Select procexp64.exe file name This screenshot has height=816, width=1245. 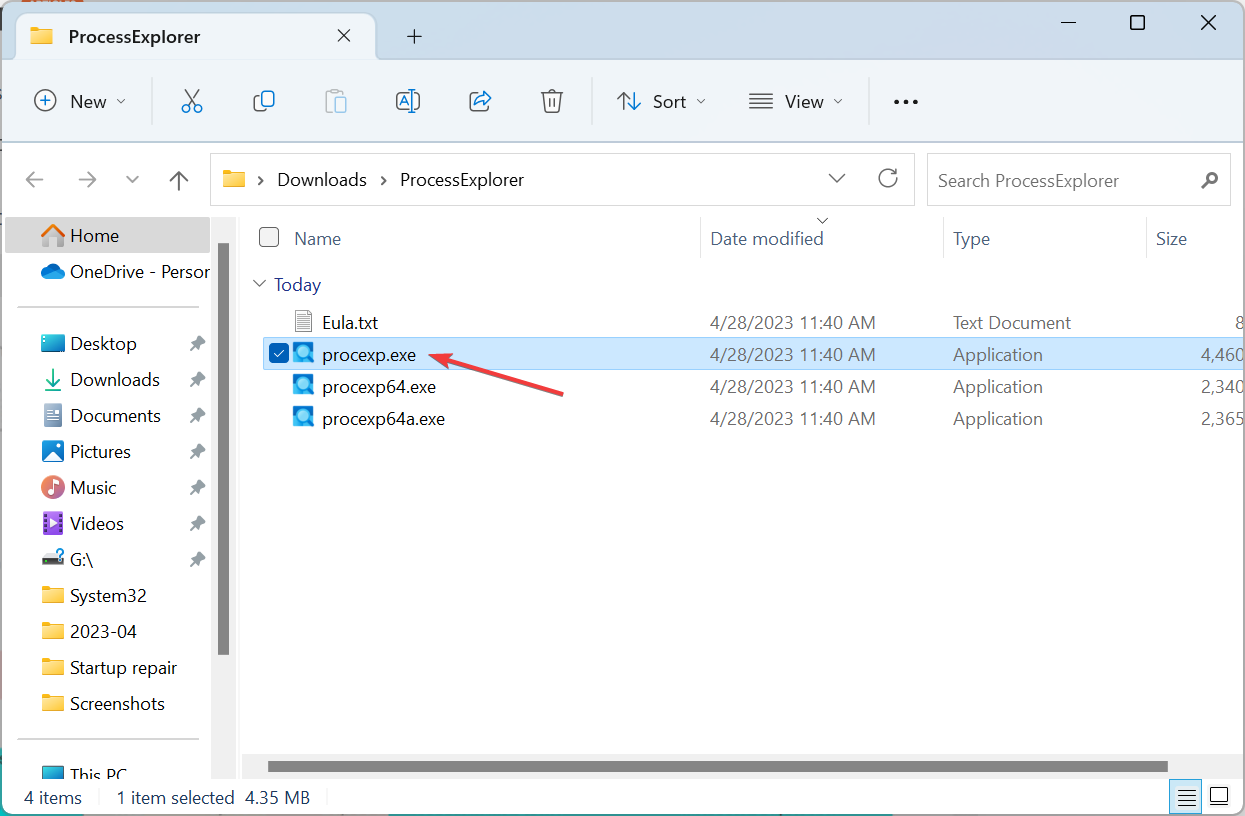[x=379, y=386]
